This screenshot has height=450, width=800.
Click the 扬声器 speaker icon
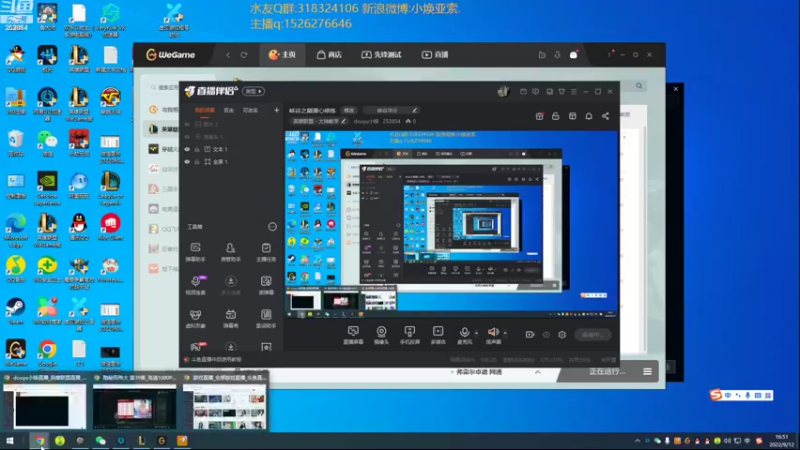tap(493, 333)
